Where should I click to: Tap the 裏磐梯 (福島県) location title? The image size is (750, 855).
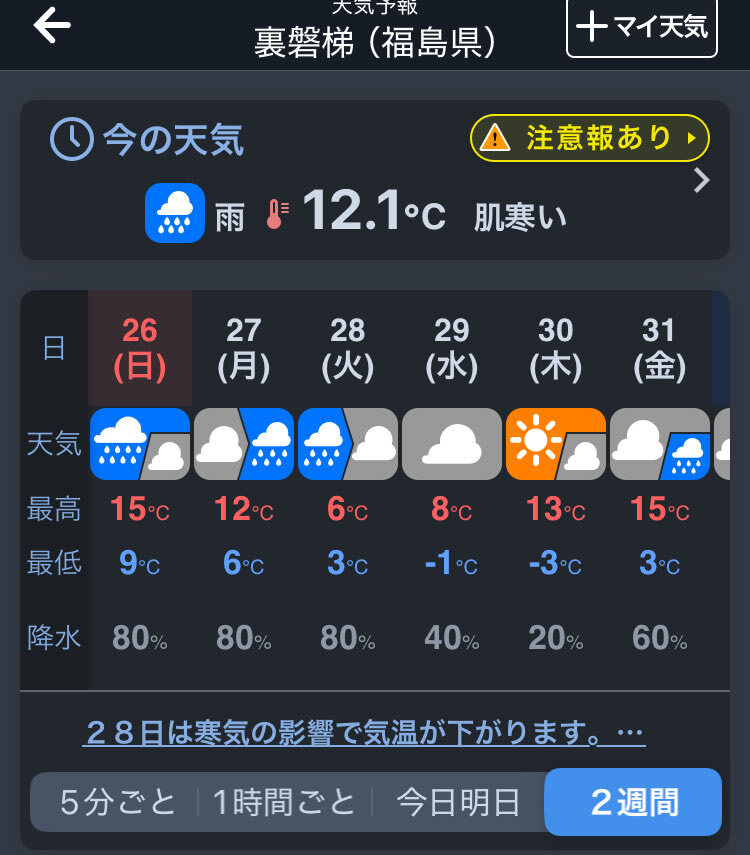[375, 43]
